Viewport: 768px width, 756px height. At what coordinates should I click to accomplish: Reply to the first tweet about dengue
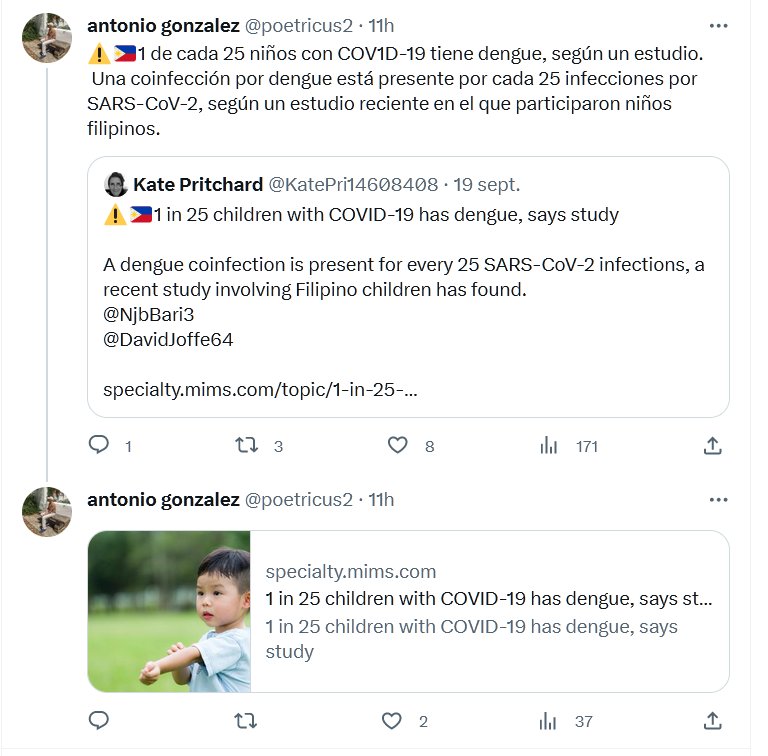[99, 445]
